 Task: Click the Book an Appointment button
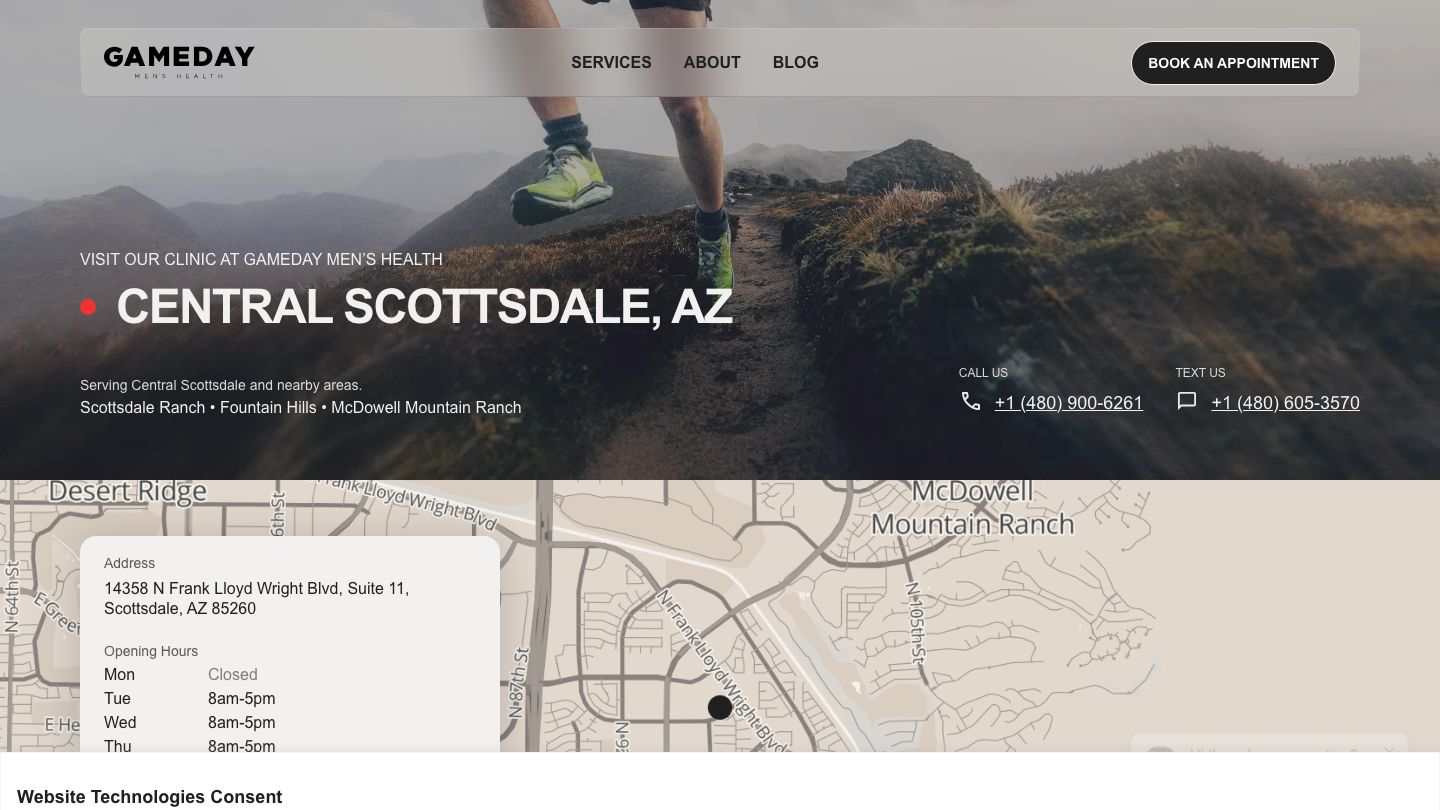tap(1233, 63)
